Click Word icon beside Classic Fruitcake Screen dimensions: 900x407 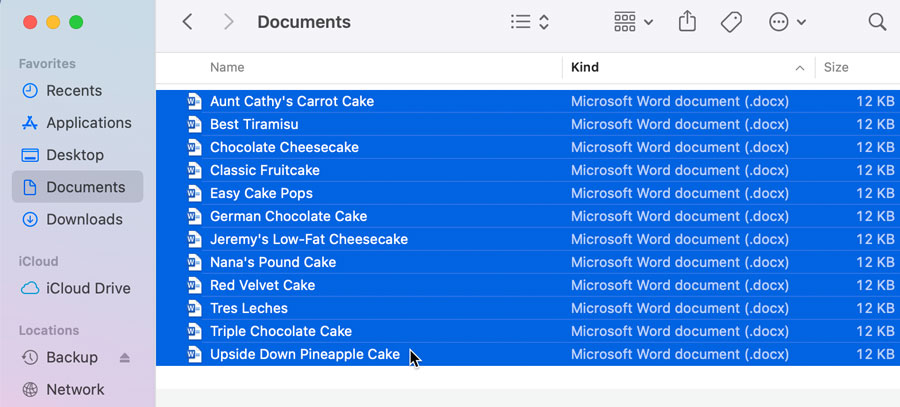click(195, 170)
